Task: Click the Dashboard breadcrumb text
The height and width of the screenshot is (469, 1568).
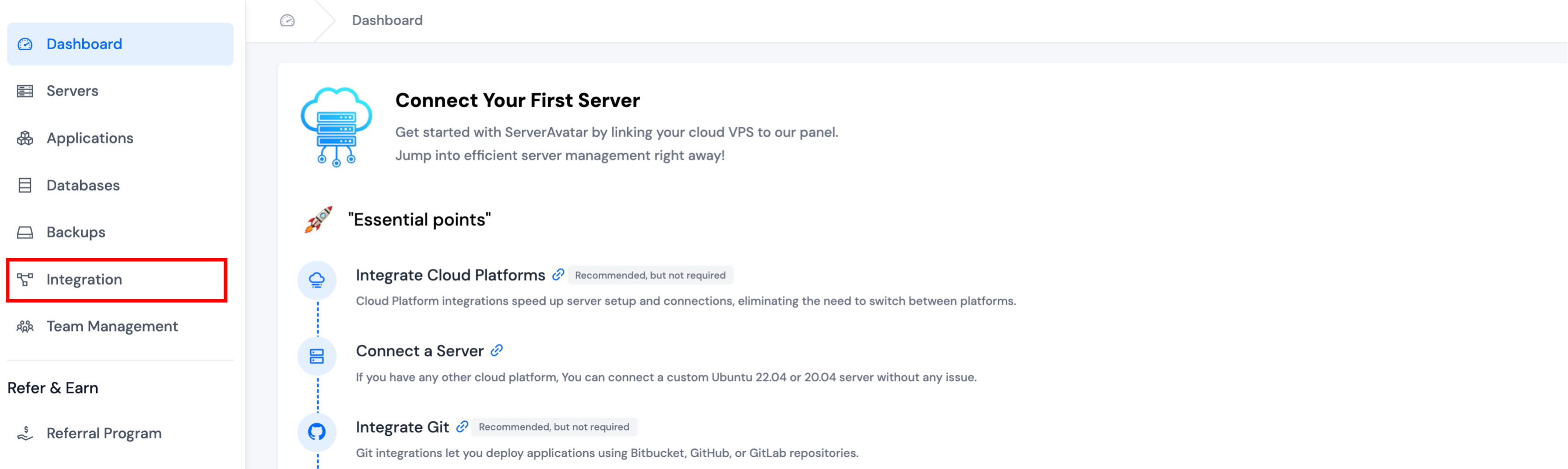Action: 387,21
